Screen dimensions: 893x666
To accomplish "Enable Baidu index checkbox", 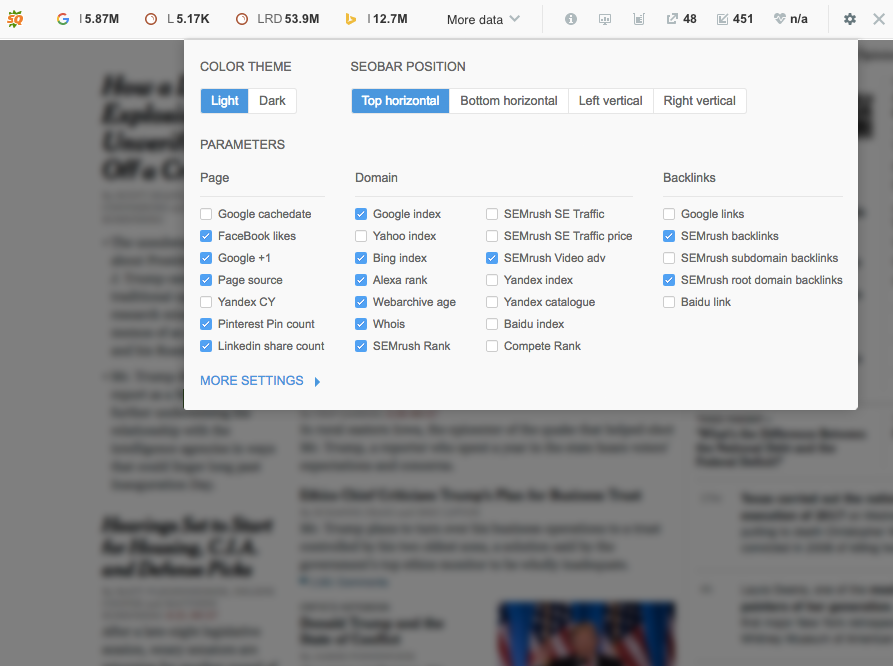I will [492, 324].
